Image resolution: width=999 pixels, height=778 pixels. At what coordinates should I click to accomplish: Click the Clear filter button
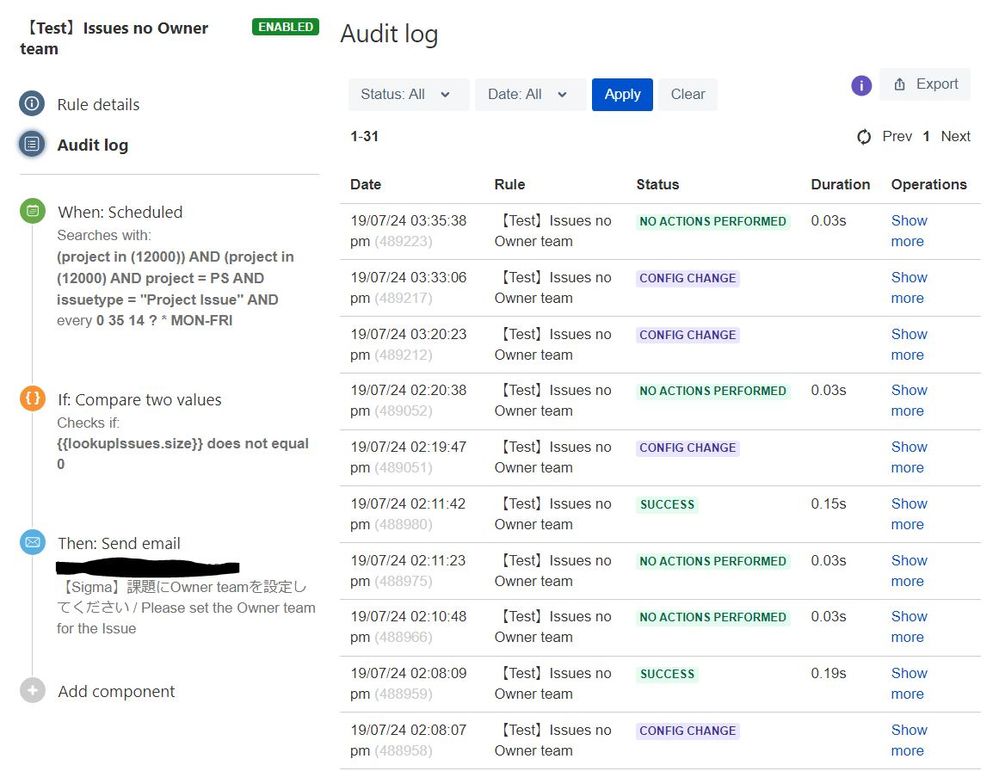[x=687, y=94]
